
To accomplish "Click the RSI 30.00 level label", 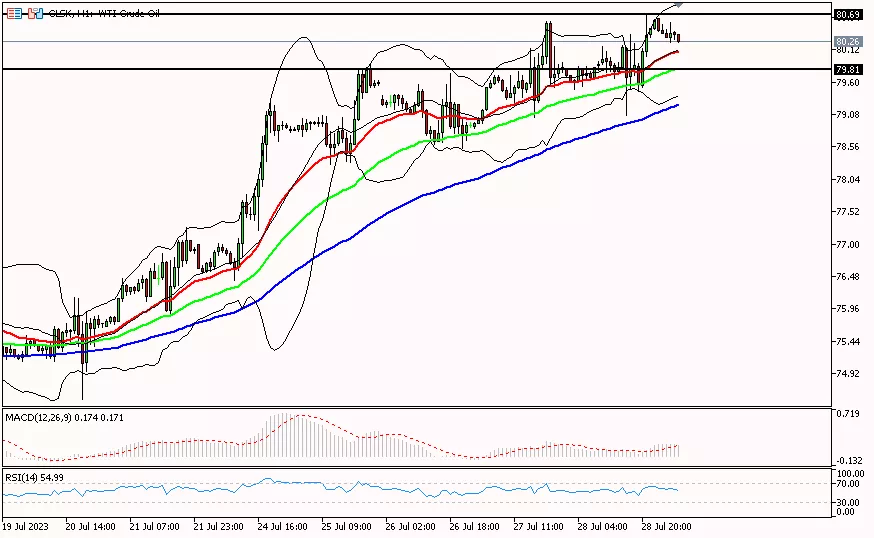I will point(849,502).
